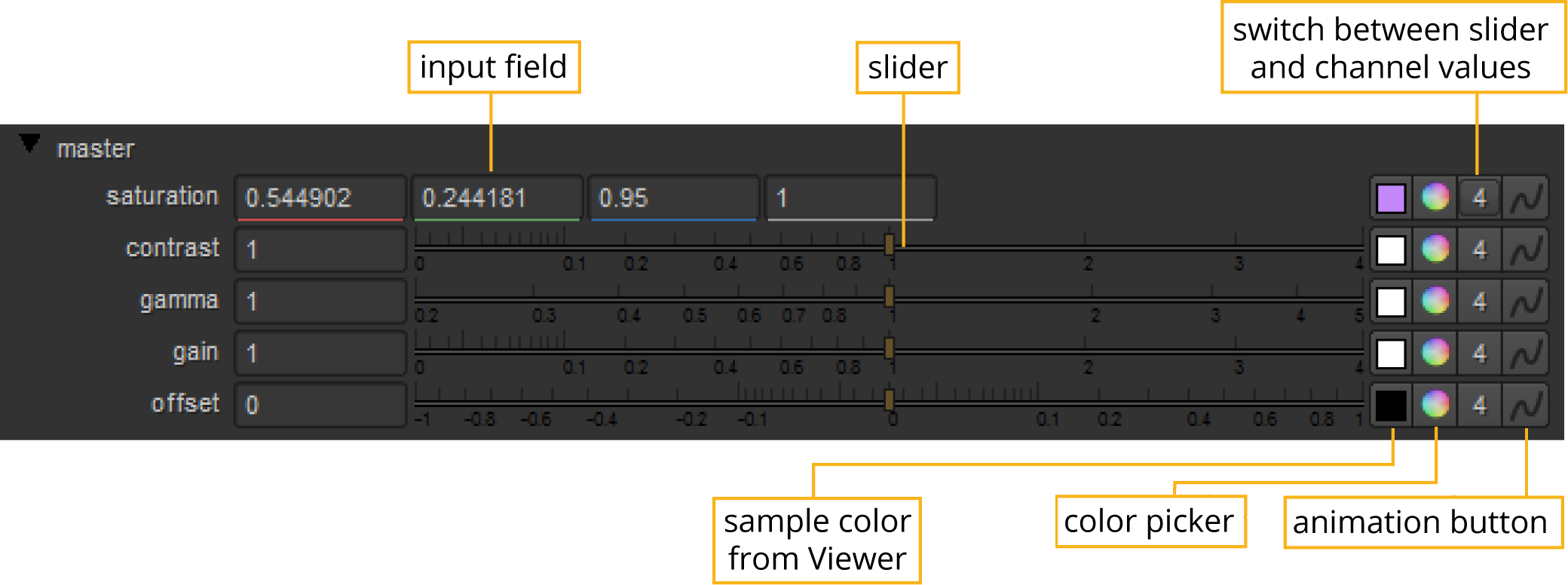Click the black offset color swatch

[1390, 405]
